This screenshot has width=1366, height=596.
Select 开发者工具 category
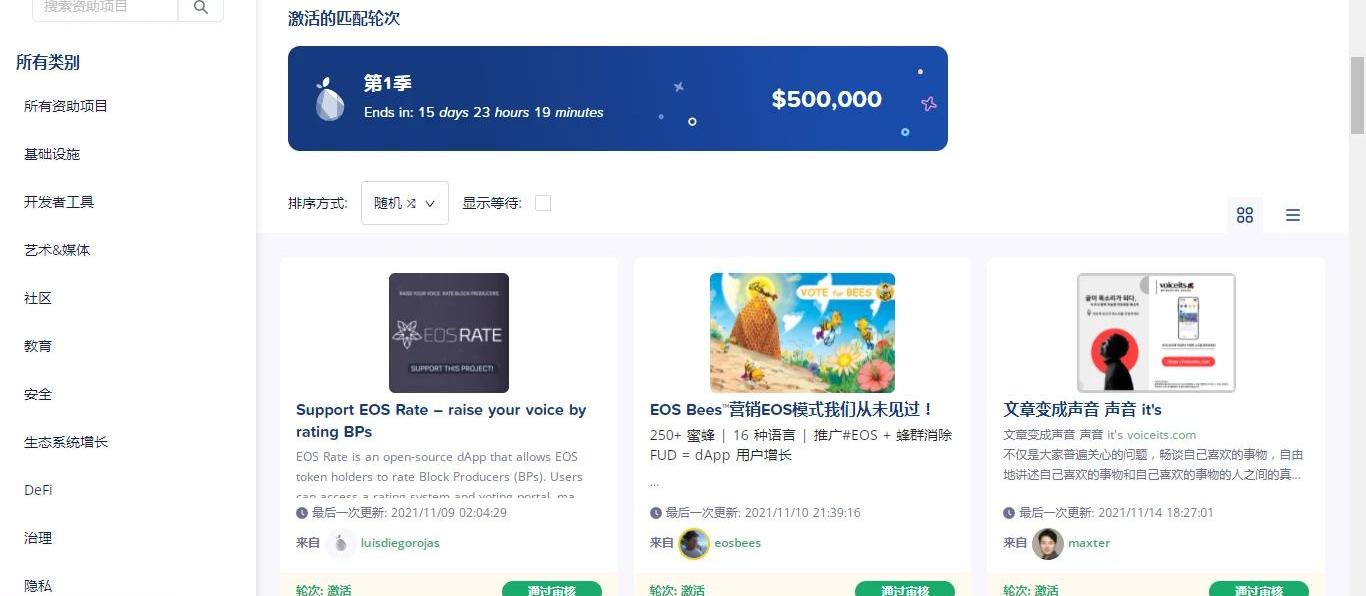[59, 202]
